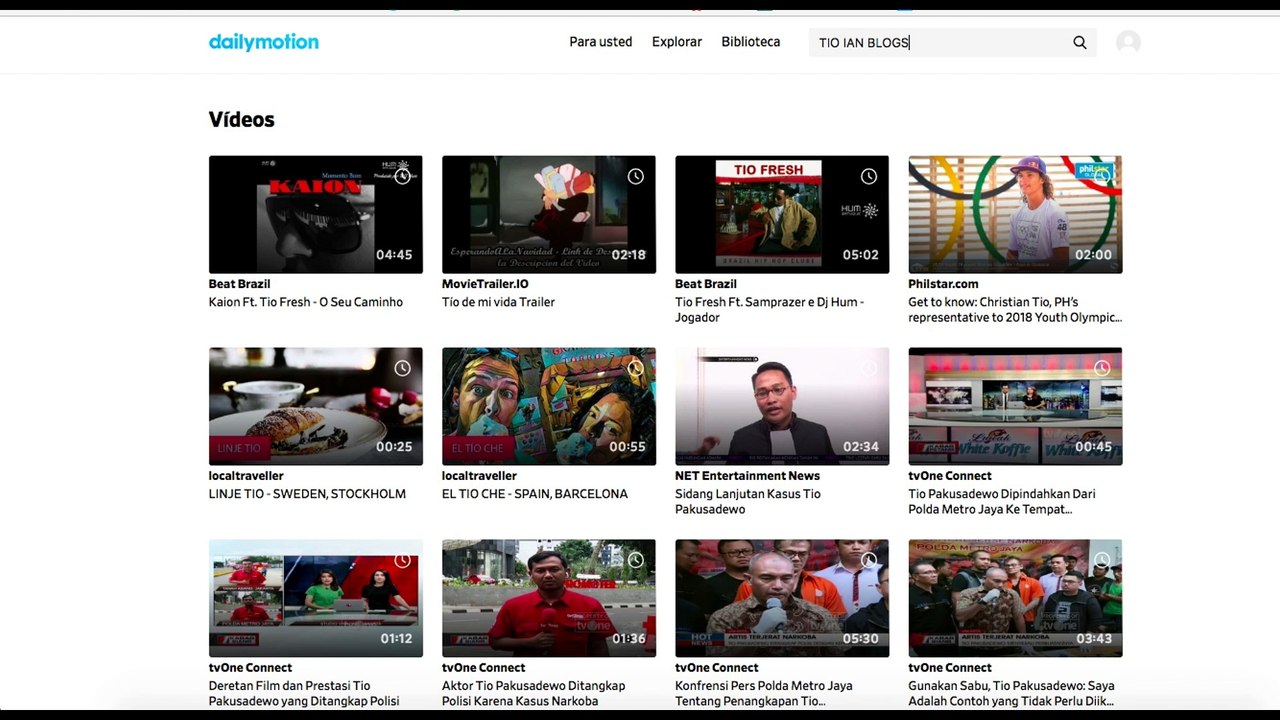Open title 'EL TIO CHE - SPAIN, BARCELONA'

[x=535, y=494]
